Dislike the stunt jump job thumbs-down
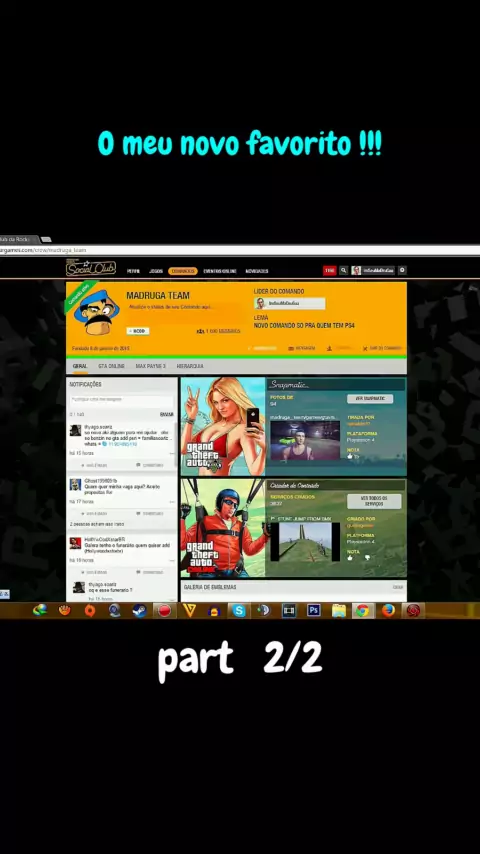 click(x=367, y=557)
